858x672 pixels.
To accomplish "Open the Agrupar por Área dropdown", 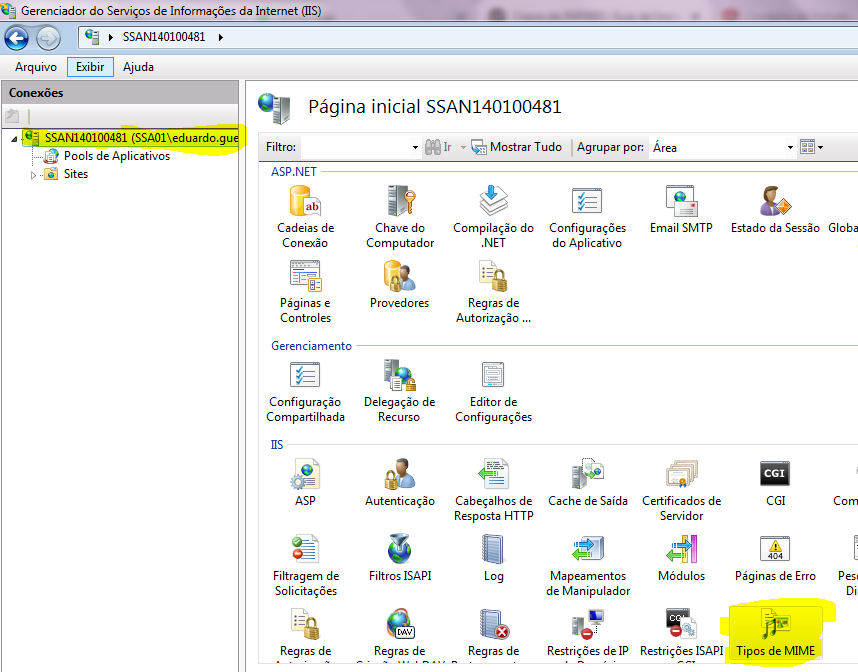I will pyautogui.click(x=790, y=147).
